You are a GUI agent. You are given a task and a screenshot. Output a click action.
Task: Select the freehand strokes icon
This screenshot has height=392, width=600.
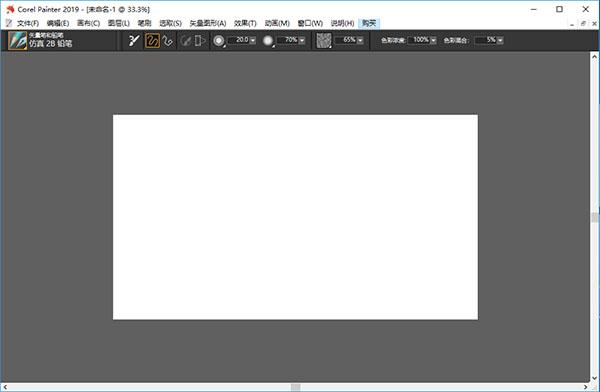(152, 40)
